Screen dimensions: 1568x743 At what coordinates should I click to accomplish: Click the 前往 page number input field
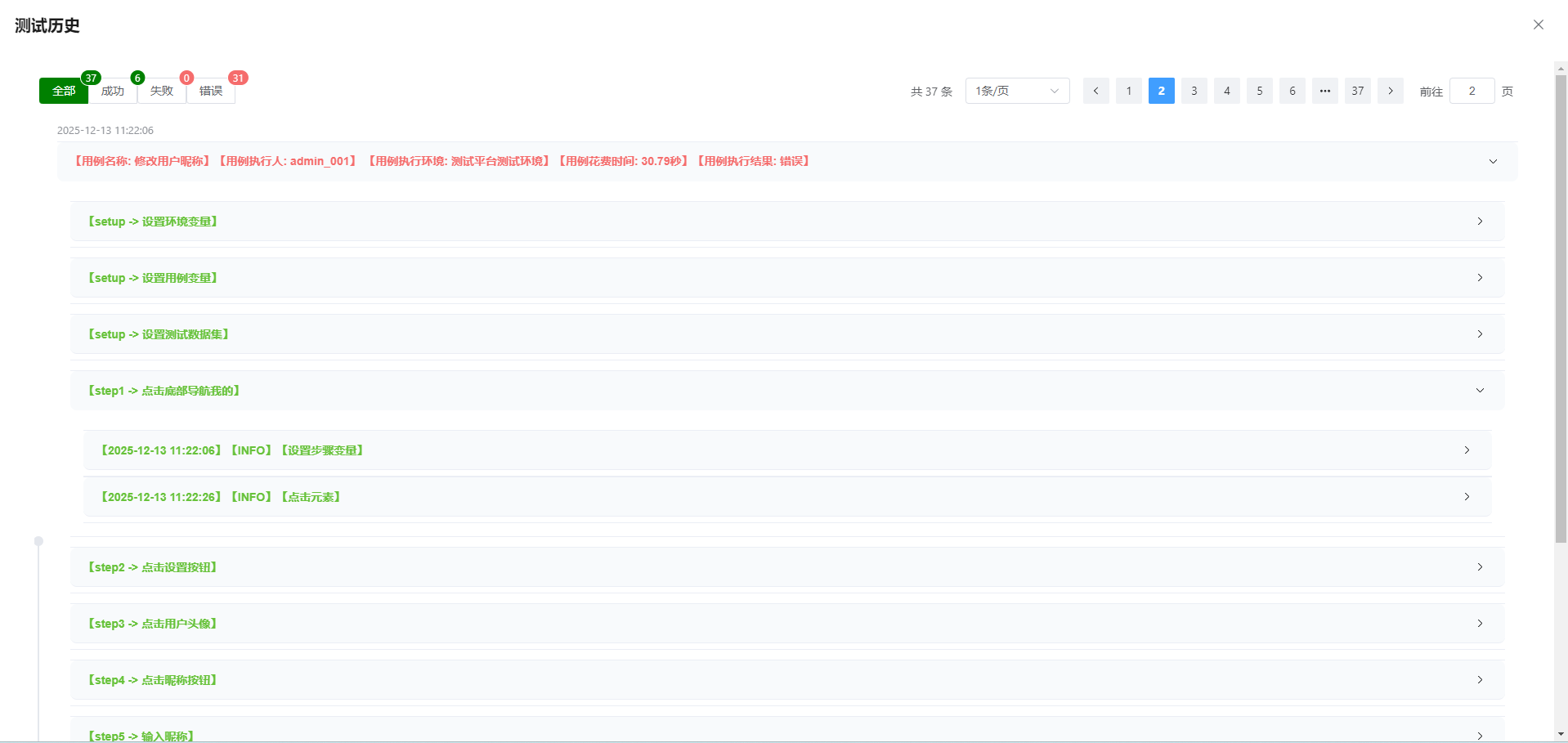click(1472, 91)
